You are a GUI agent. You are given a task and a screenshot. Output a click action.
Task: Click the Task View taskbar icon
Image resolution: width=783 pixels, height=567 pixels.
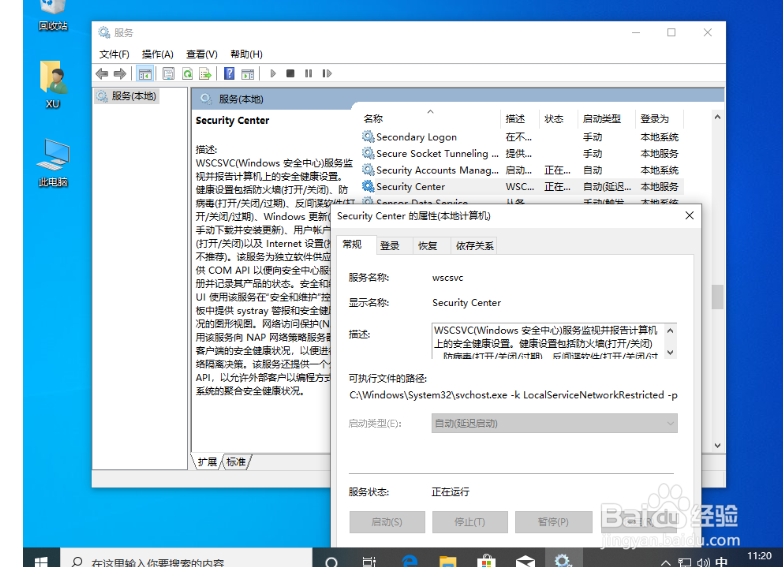point(369,561)
